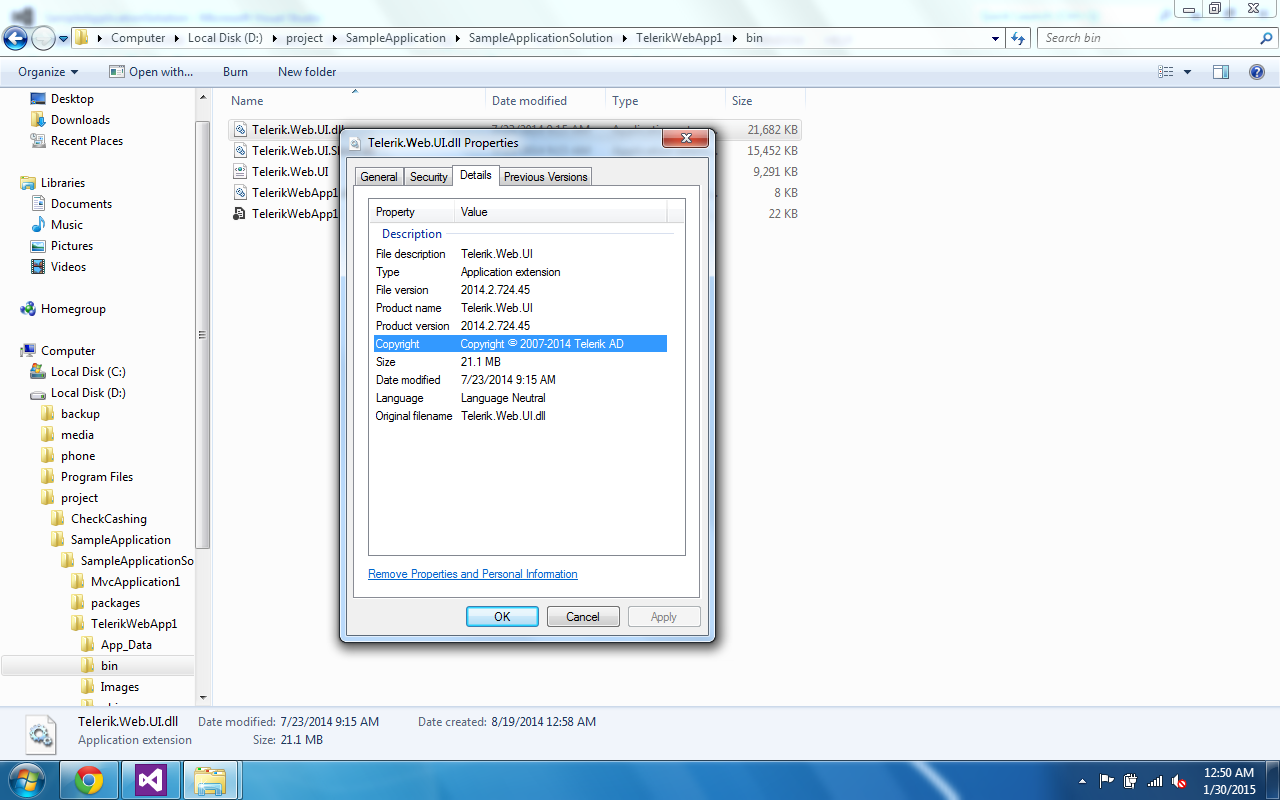
Task: Select Libraries in the navigation pane
Action: [x=63, y=183]
